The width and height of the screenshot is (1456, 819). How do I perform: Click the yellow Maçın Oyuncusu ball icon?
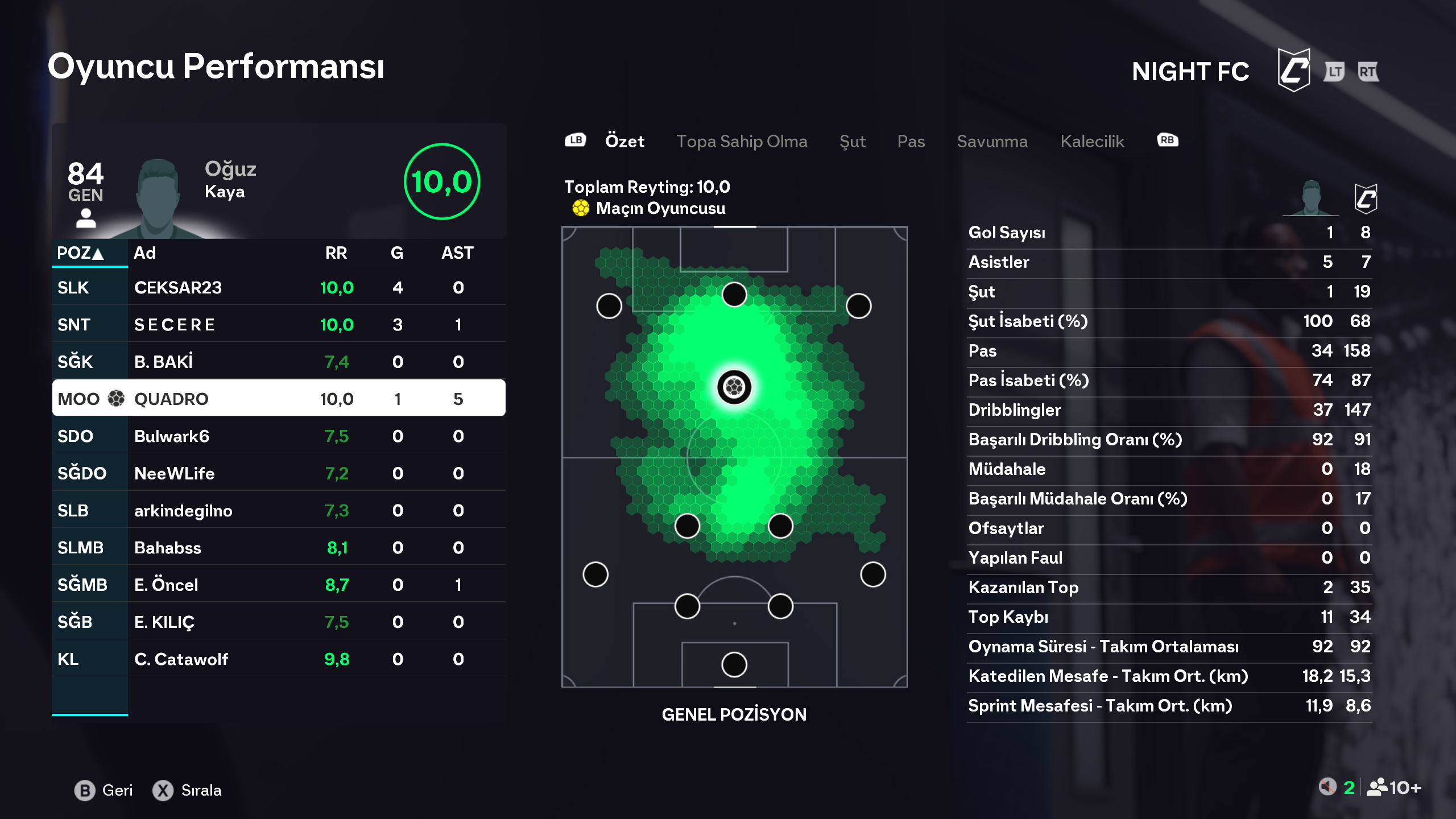coord(581,208)
